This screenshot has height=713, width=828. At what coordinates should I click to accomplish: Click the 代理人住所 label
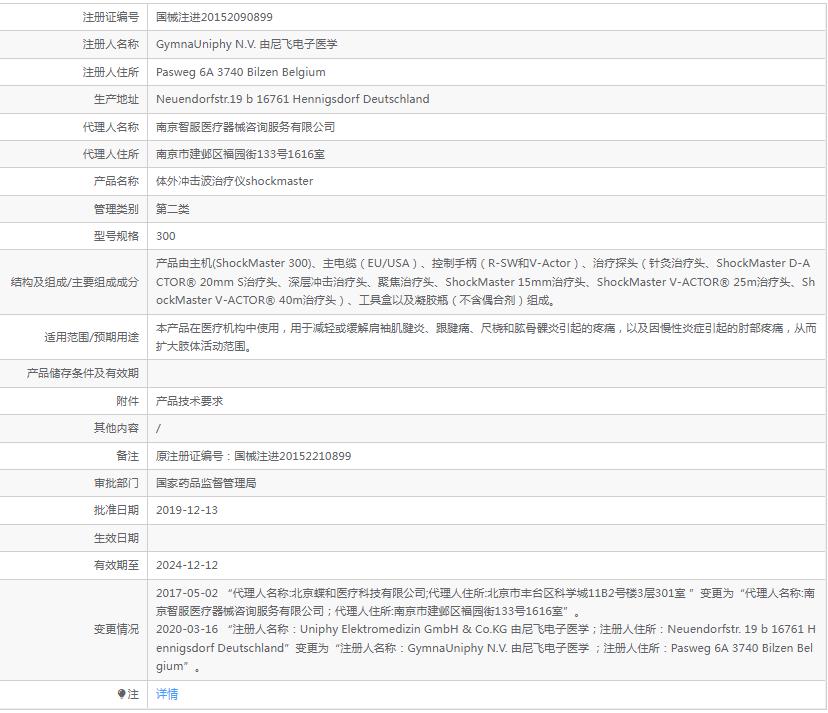tap(110, 154)
